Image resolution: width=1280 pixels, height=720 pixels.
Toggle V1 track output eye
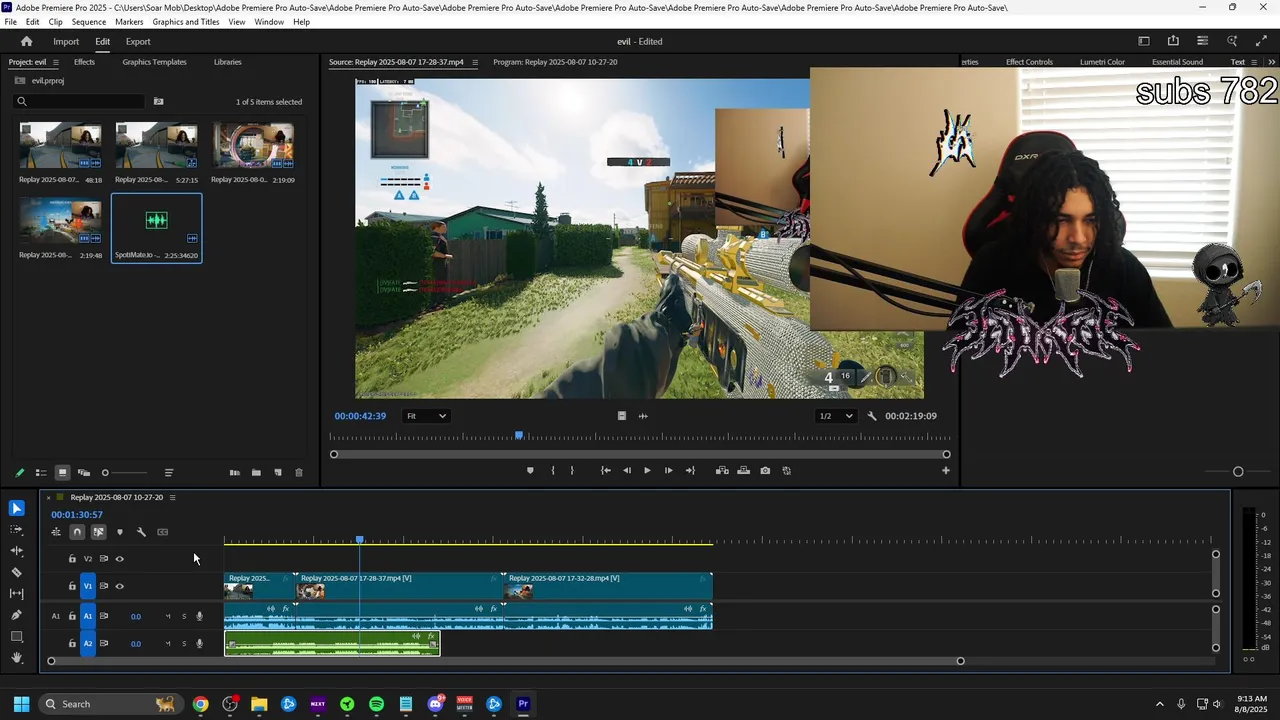(x=119, y=586)
